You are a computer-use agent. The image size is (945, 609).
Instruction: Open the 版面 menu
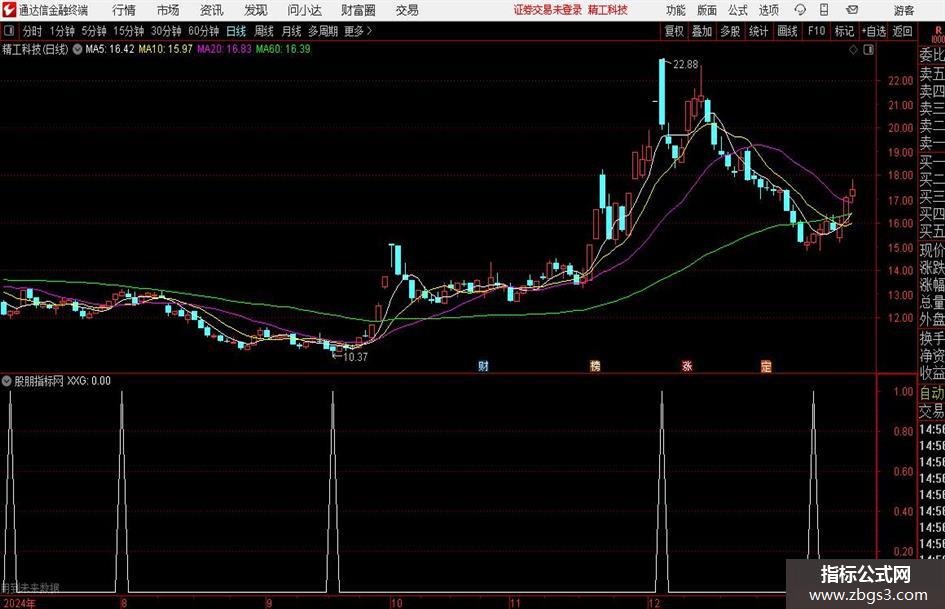(x=706, y=10)
